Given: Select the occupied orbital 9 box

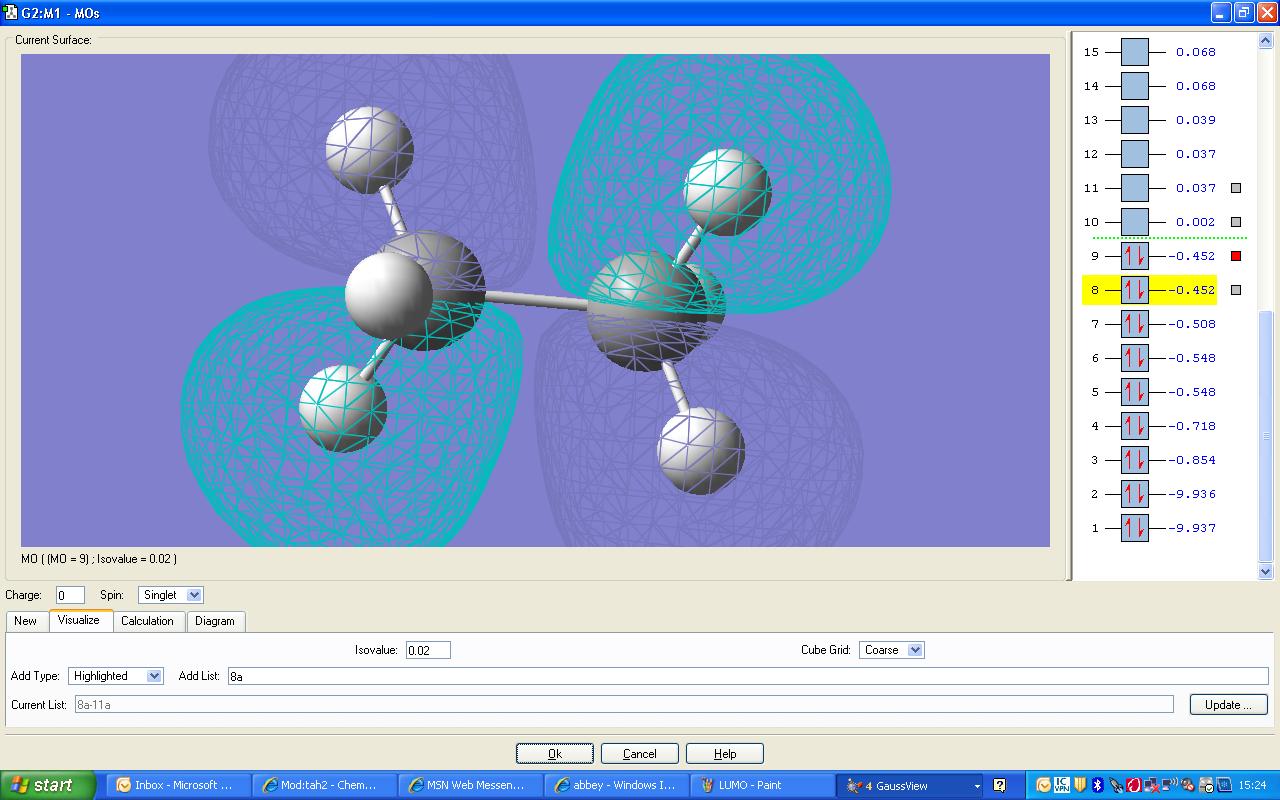Looking at the screenshot, I should [1134, 256].
